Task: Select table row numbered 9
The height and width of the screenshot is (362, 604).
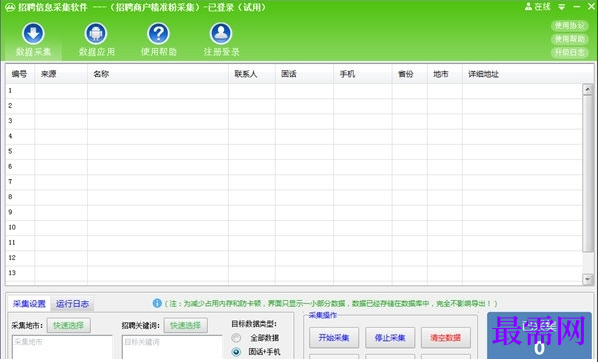Action: (294, 212)
